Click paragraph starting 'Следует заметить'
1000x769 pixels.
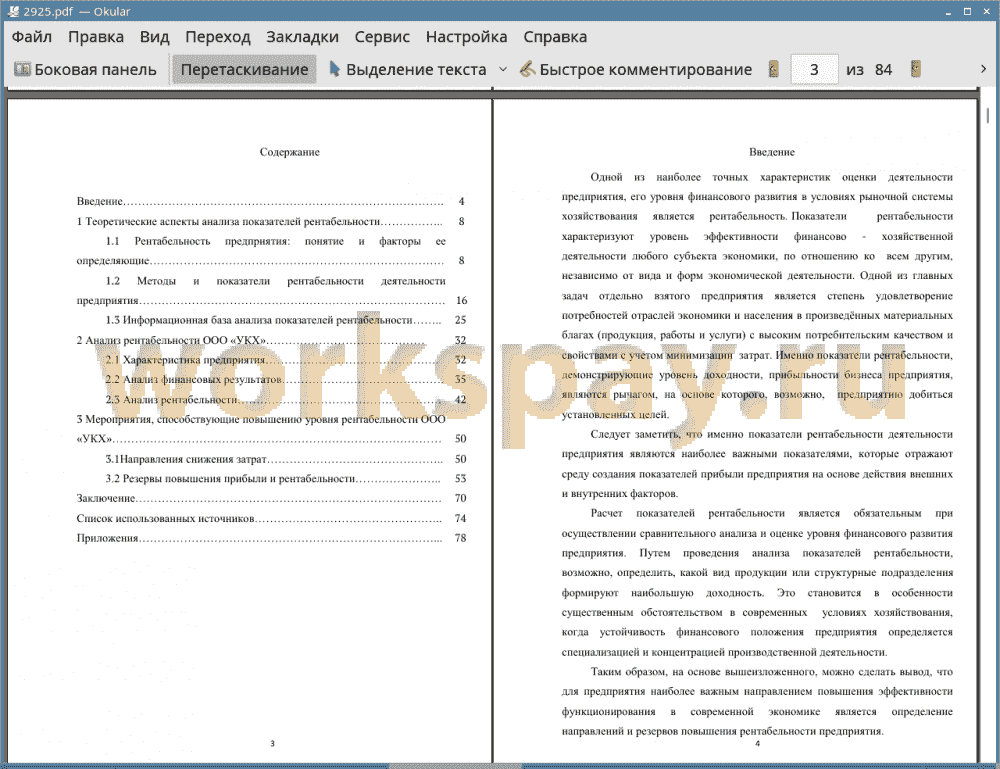[x=757, y=464]
